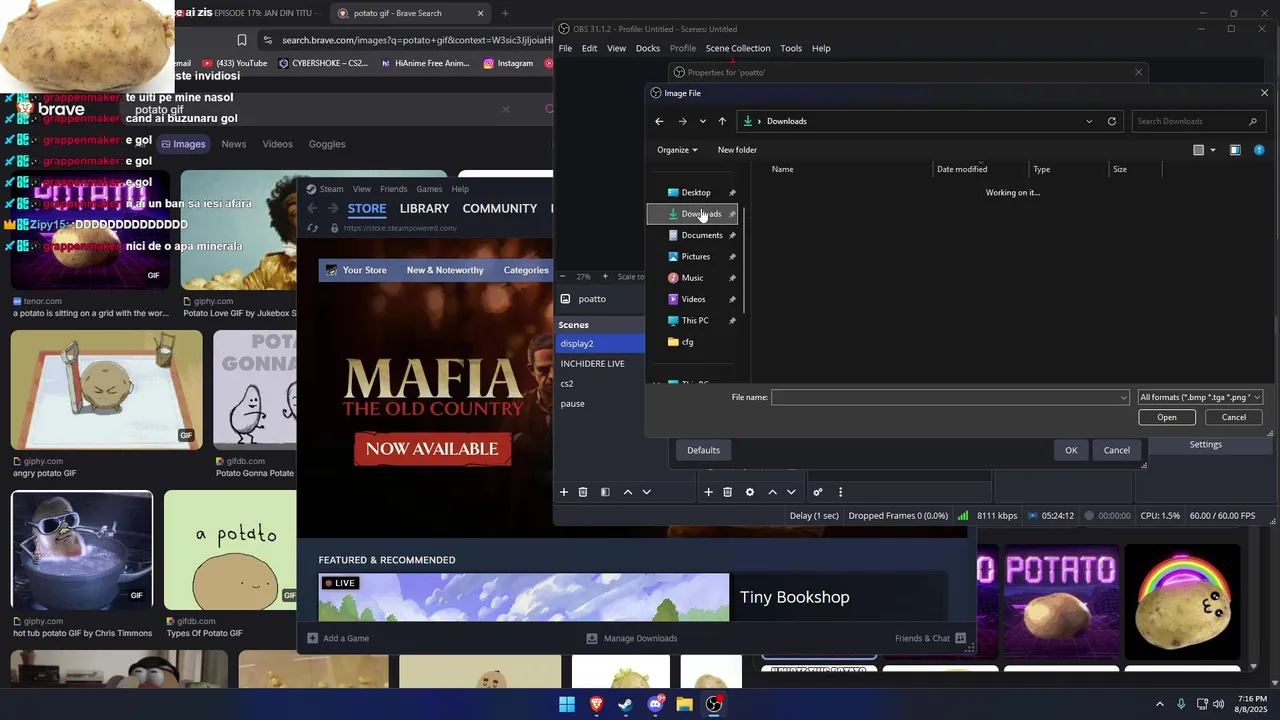This screenshot has width=1280, height=720.
Task: Expand the File name history dropdown
Action: (1124, 398)
